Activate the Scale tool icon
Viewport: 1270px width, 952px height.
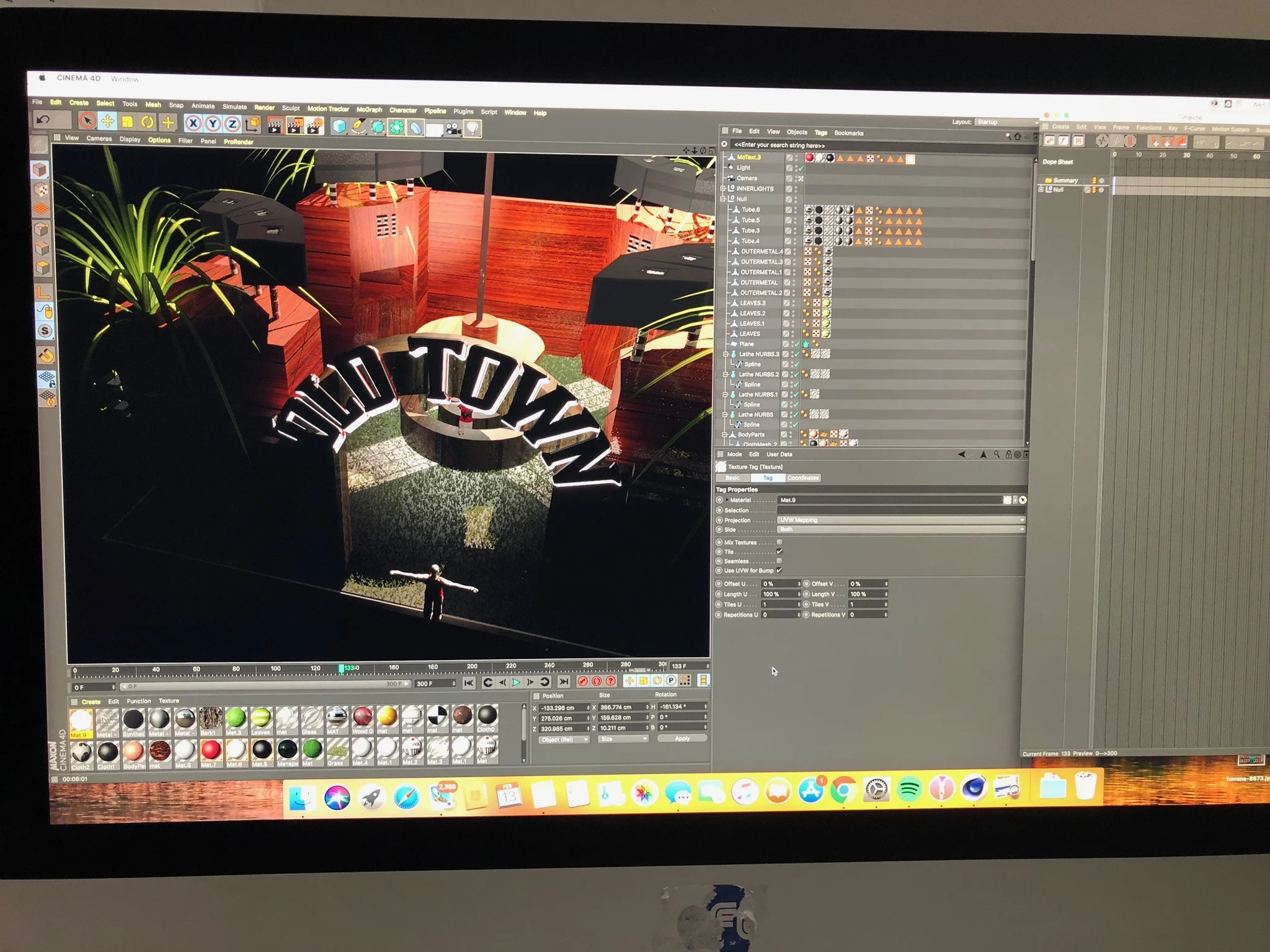pos(127,121)
